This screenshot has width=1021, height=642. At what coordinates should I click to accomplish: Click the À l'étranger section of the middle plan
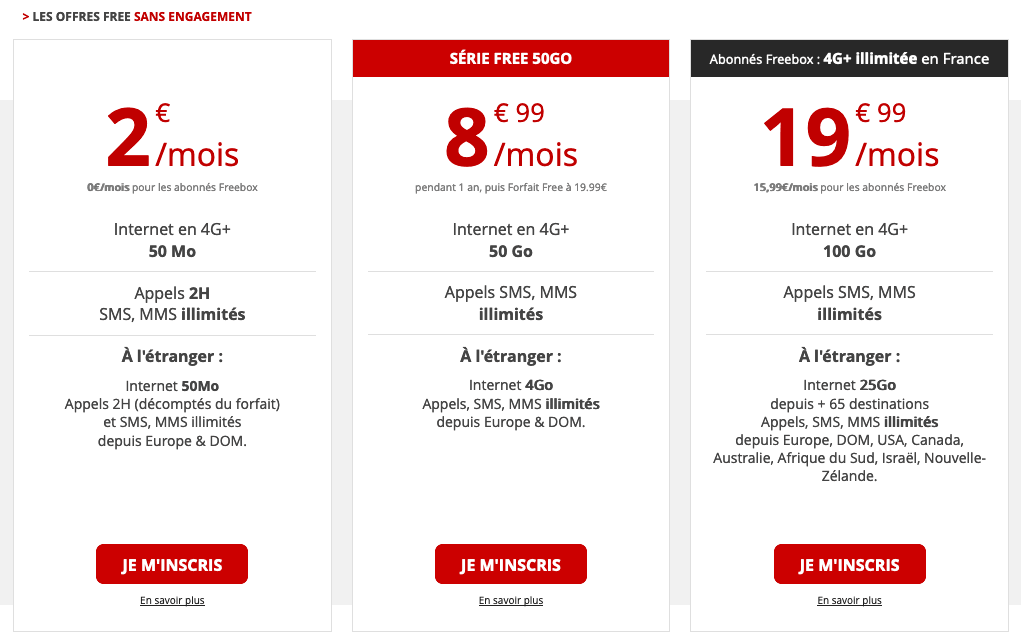point(510,356)
